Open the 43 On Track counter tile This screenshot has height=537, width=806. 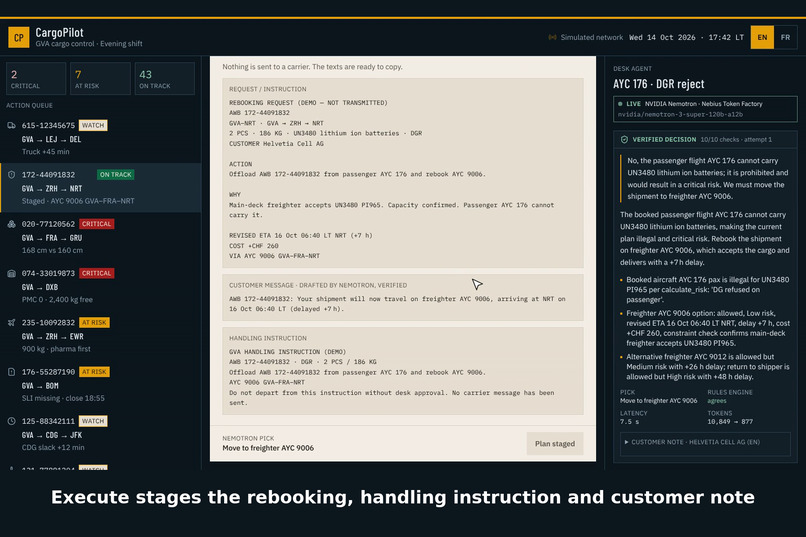[x=164, y=79]
